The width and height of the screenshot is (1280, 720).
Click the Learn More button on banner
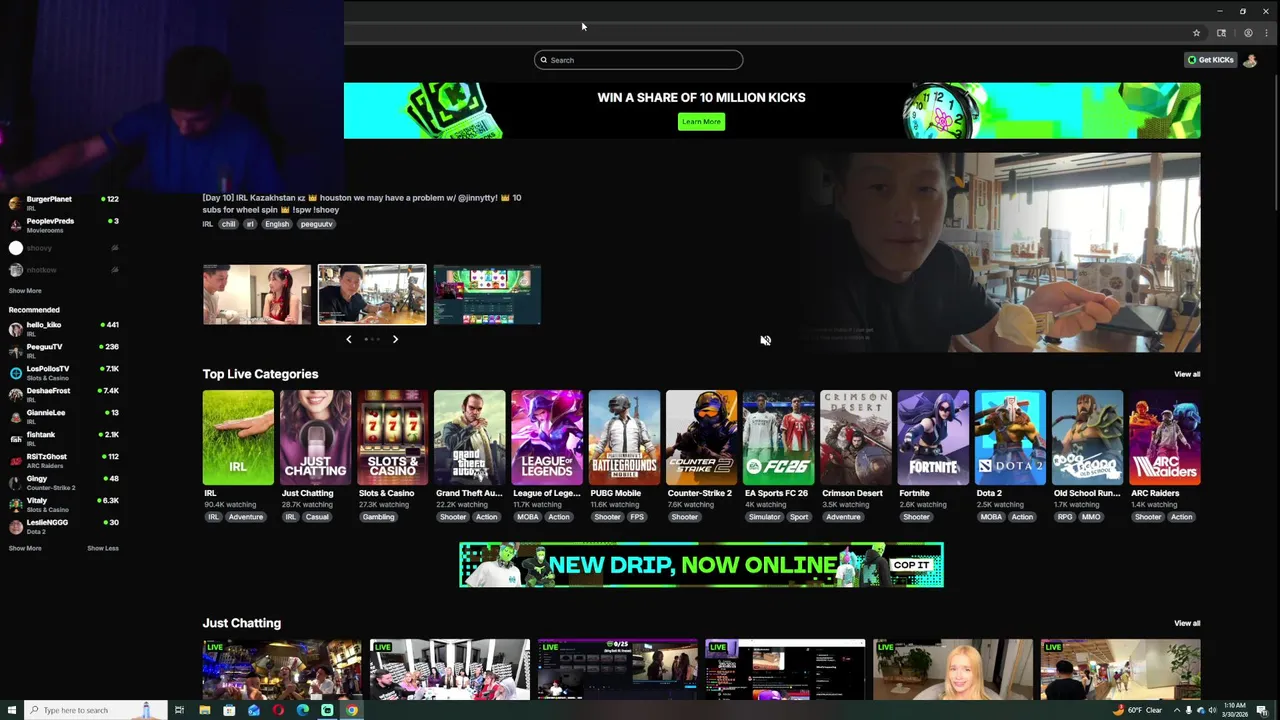[701, 122]
